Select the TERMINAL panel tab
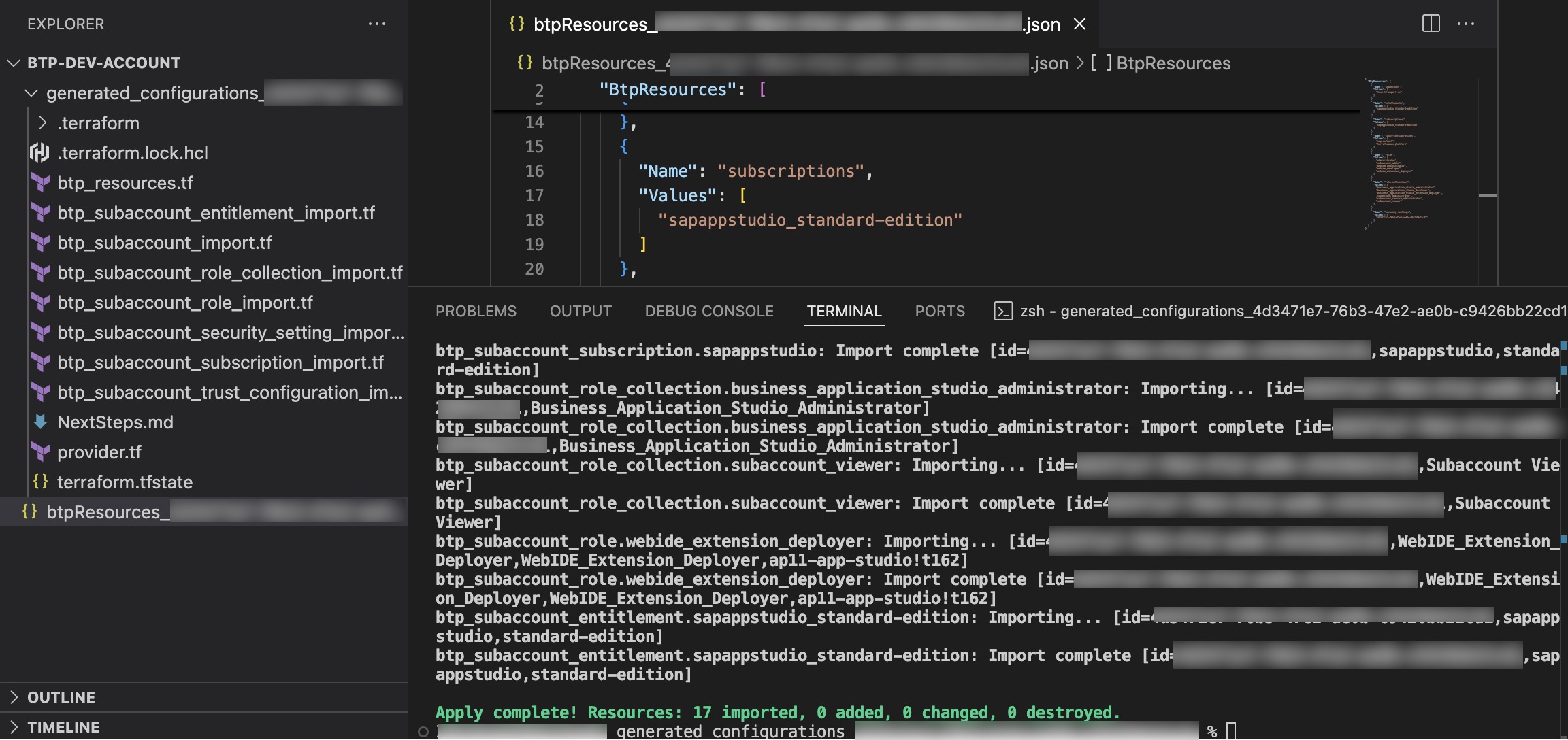 pyautogui.click(x=844, y=311)
